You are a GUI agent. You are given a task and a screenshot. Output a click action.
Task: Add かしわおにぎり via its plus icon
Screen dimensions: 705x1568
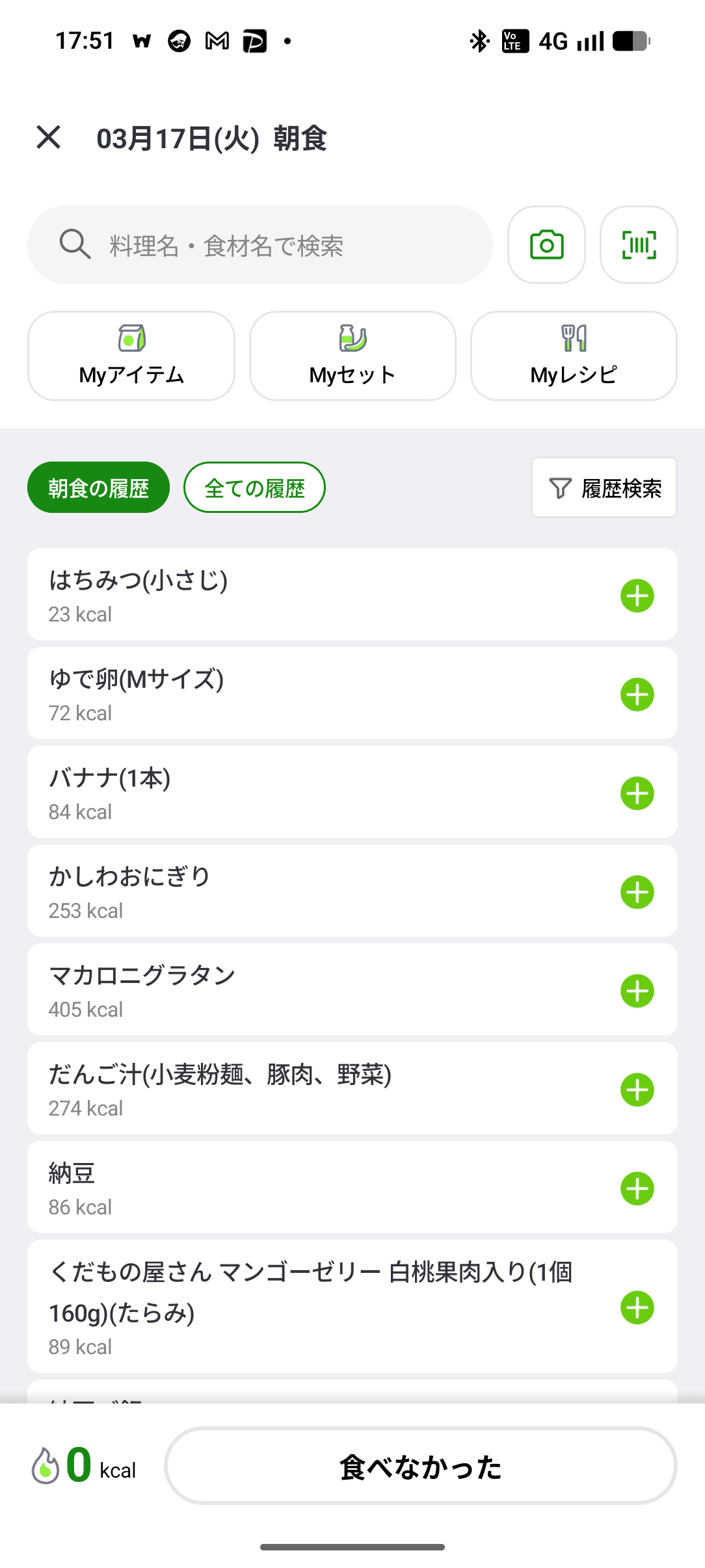click(x=637, y=892)
